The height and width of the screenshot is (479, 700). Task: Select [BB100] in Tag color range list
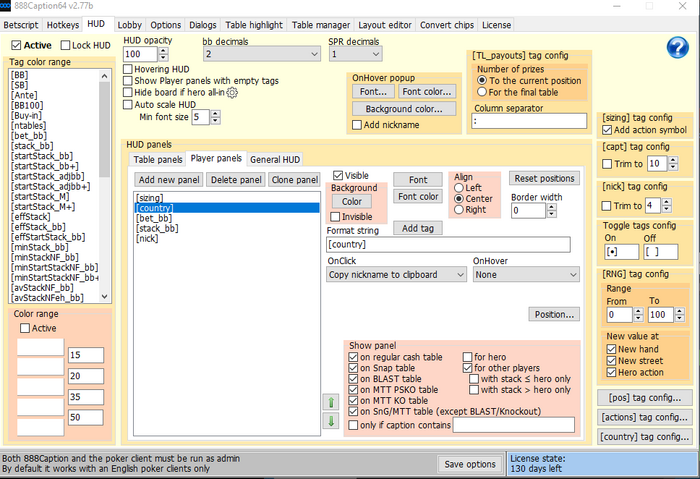click(27, 105)
